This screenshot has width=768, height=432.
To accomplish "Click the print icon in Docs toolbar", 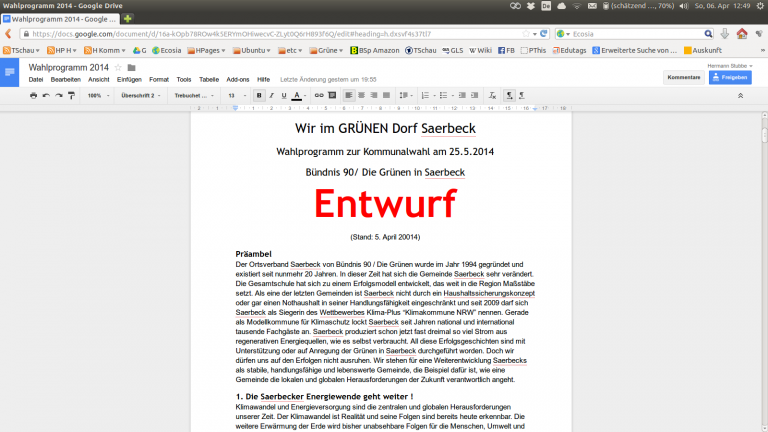I will coord(33,96).
